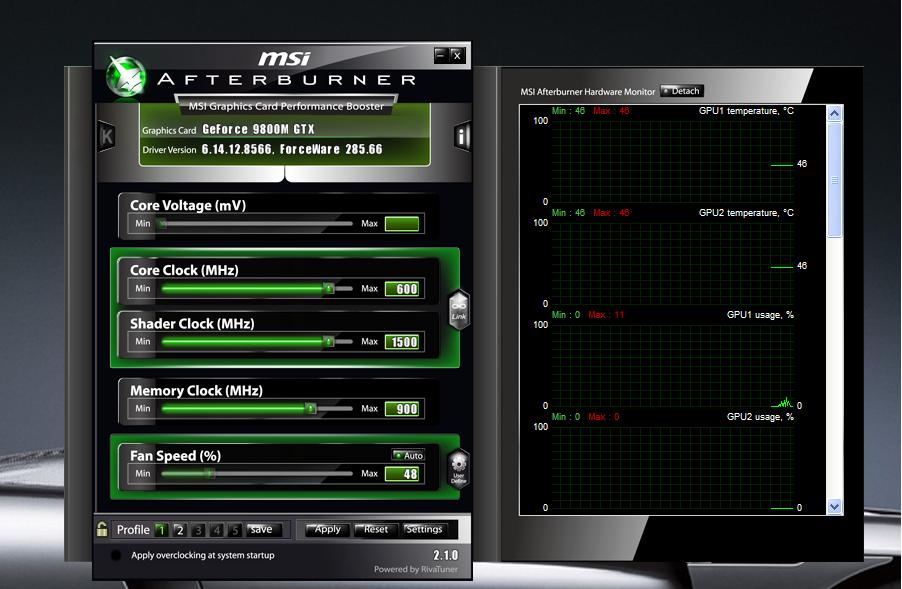Detach the Hardware Monitor window
Viewport: 902px width, 589px height.
pos(682,91)
